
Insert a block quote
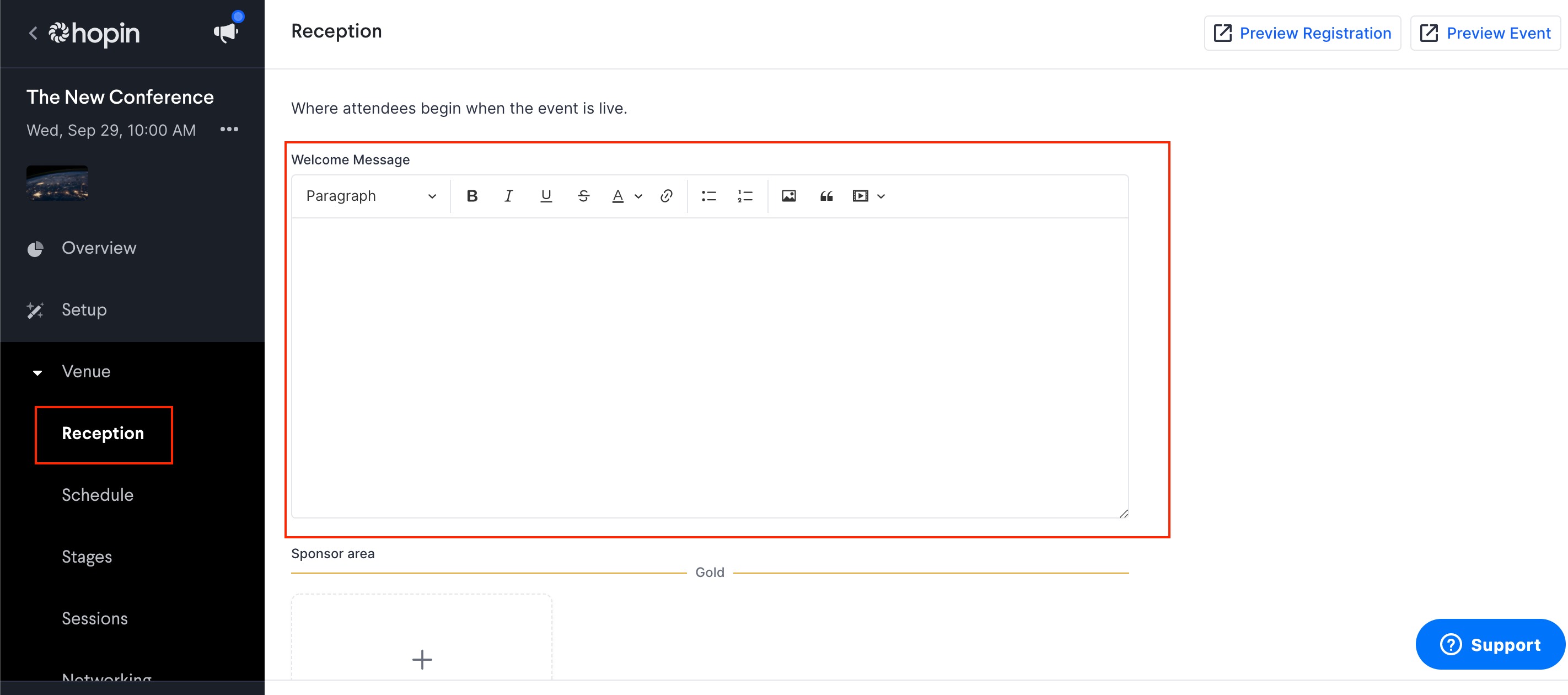click(826, 196)
